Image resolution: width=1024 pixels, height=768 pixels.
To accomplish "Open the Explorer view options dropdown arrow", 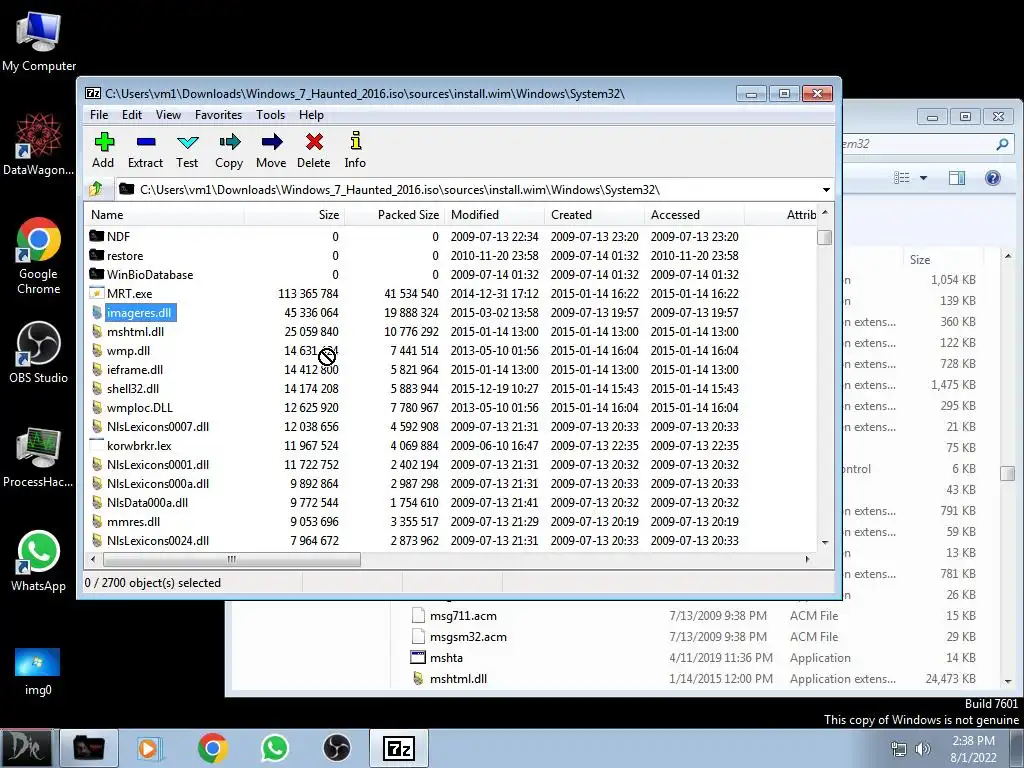I will point(923,178).
